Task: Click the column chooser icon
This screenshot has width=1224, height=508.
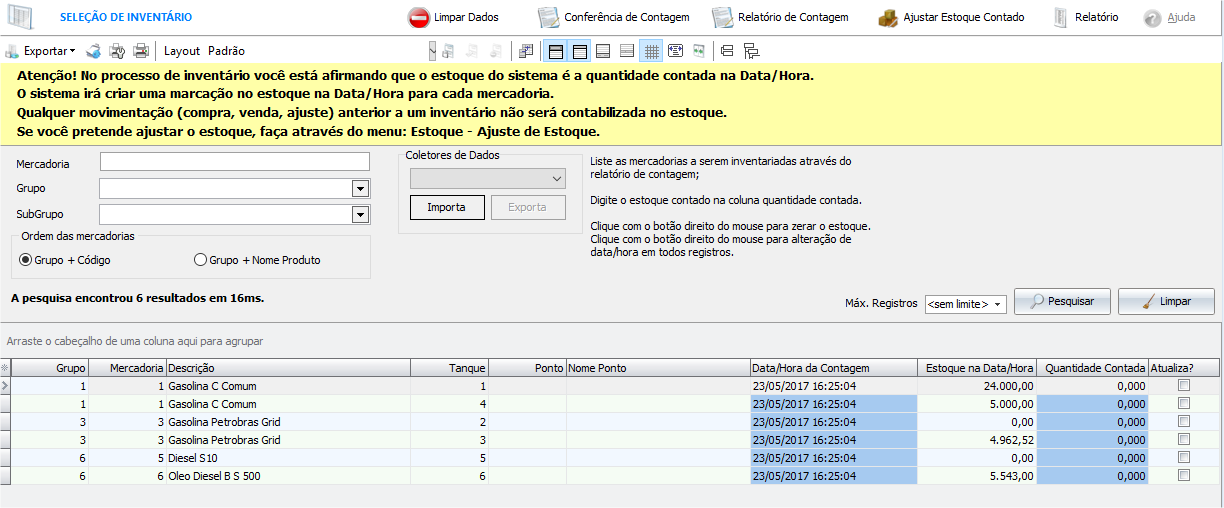Action: point(527,50)
